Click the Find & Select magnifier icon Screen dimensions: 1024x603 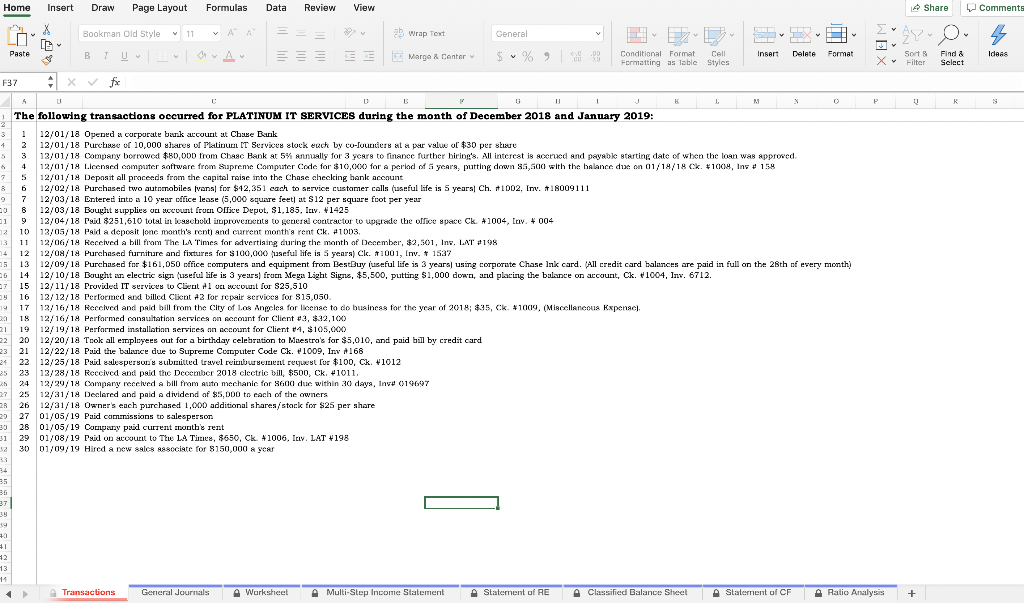tap(949, 35)
